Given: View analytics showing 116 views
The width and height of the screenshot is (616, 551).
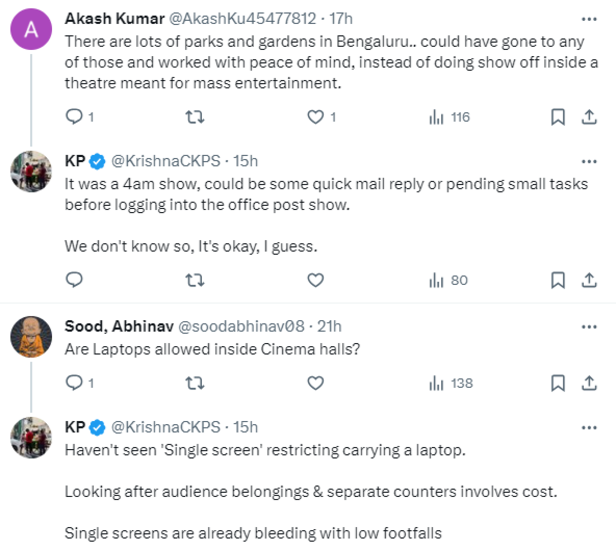Looking at the screenshot, I should click(x=449, y=117).
